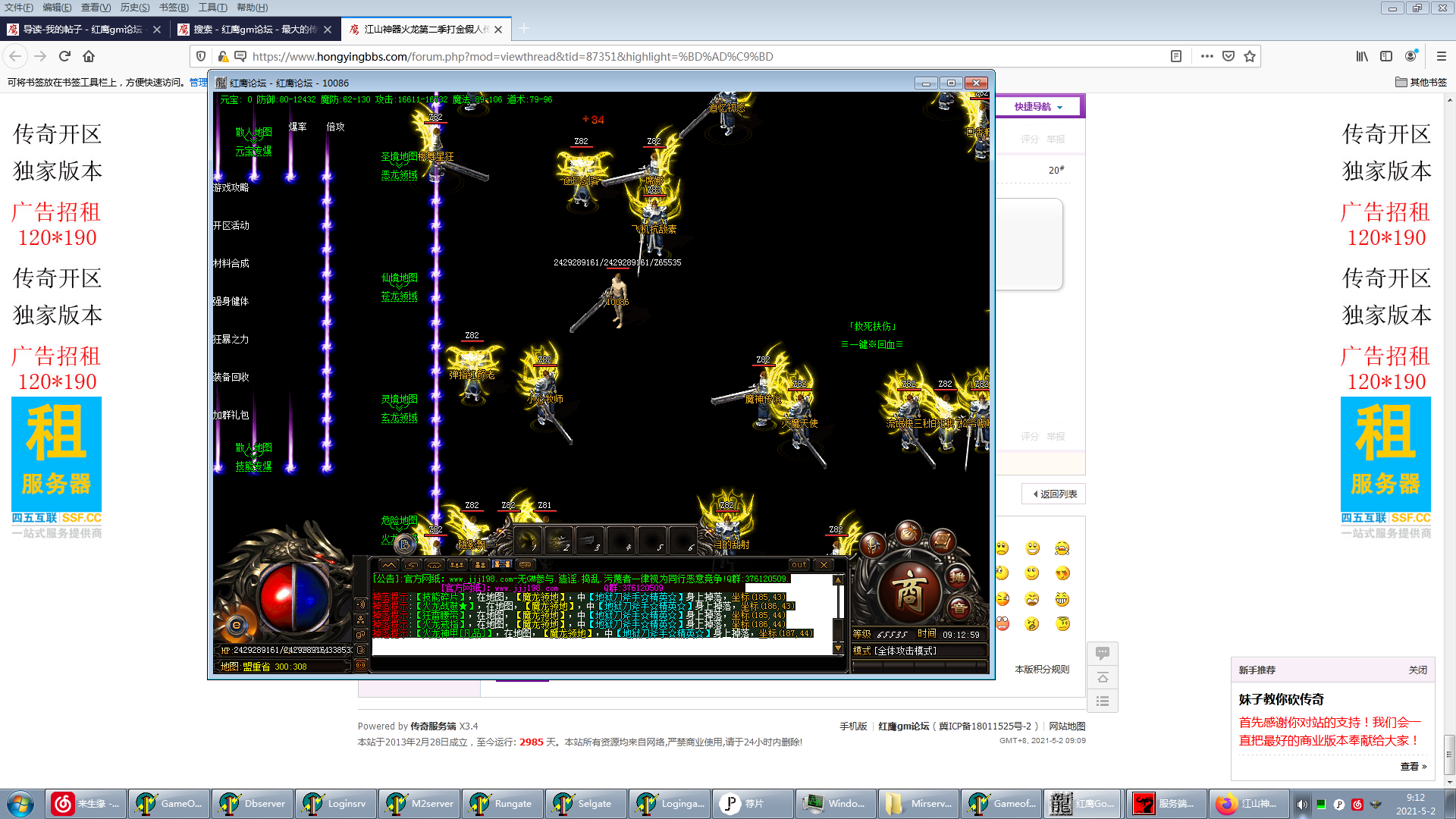Toggle reader view icon in address bar
This screenshot has width=1456, height=819.
[x=1176, y=56]
